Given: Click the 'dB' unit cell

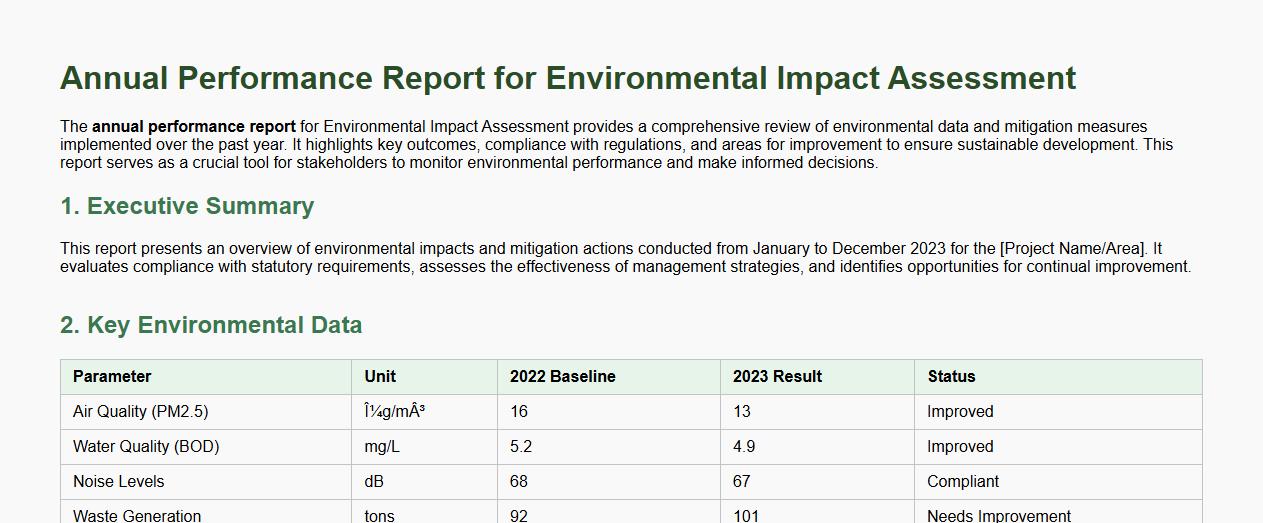Looking at the screenshot, I should click(x=424, y=482).
